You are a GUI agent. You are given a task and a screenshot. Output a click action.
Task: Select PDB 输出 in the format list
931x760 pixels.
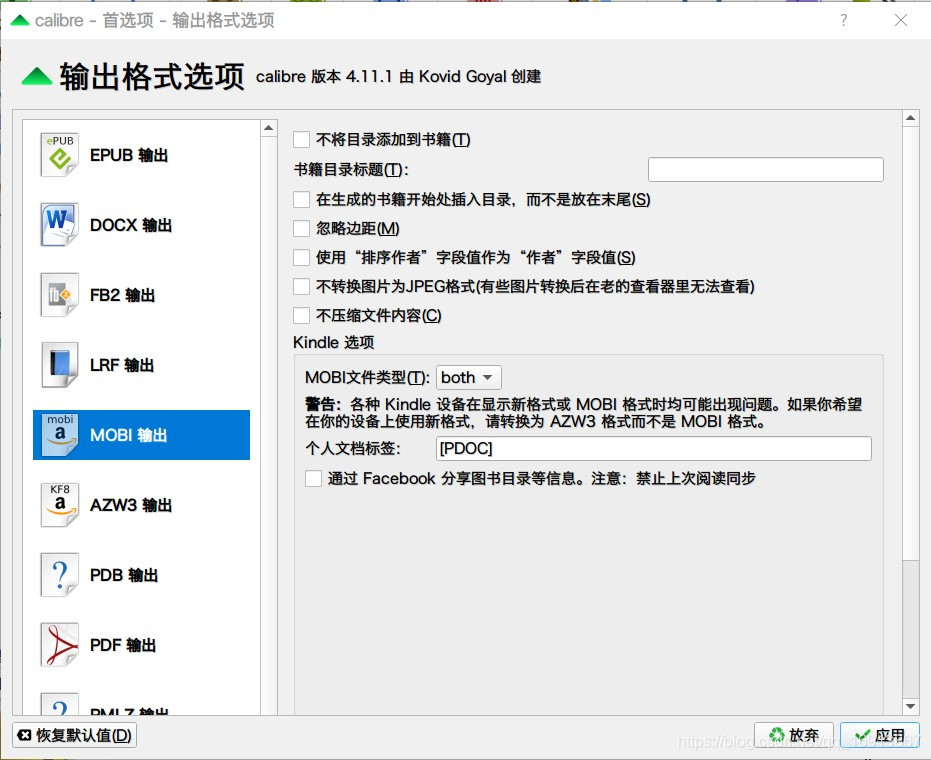[141, 575]
